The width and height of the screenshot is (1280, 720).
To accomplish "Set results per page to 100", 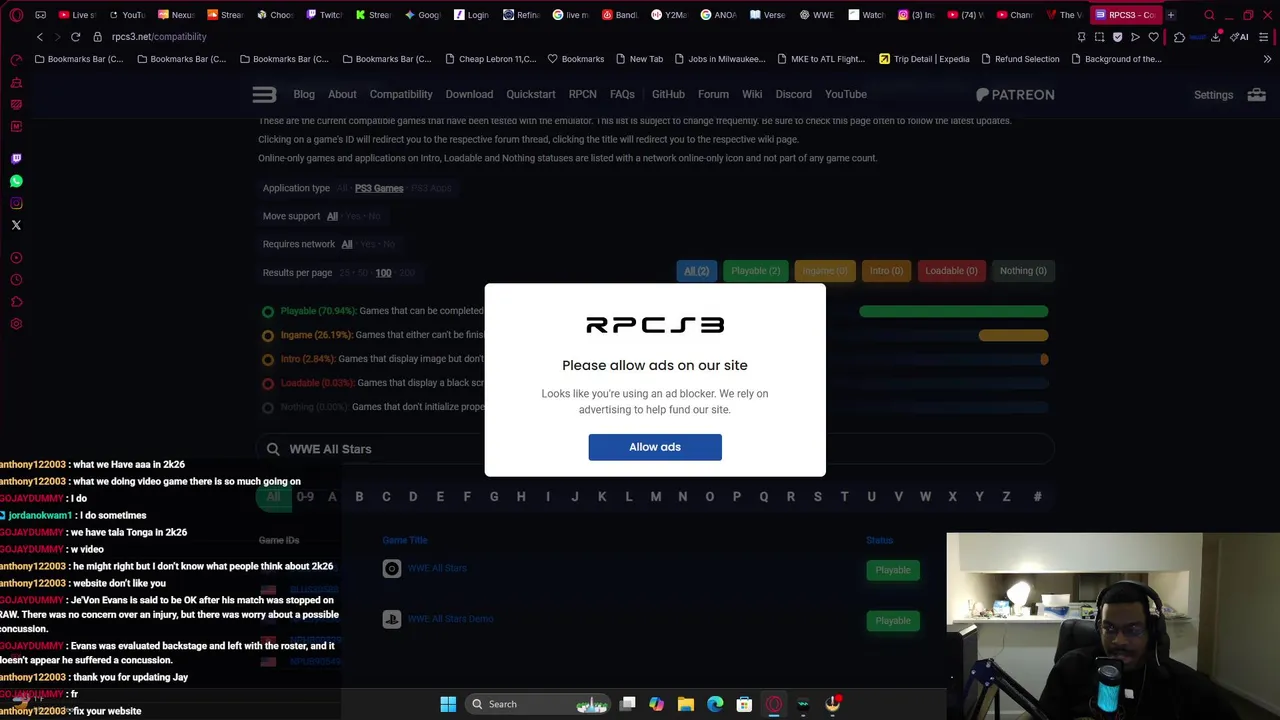I will [x=383, y=273].
